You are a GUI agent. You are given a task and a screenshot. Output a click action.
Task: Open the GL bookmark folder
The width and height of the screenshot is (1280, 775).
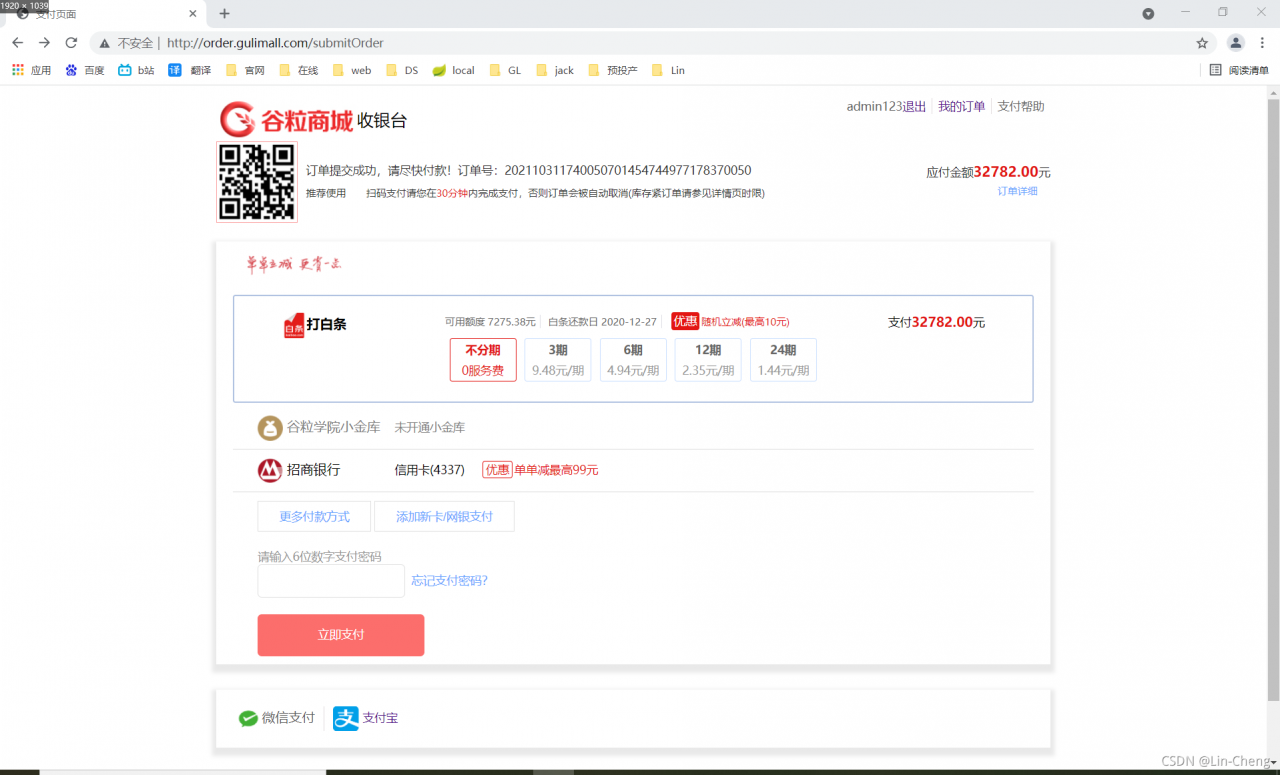(x=505, y=70)
